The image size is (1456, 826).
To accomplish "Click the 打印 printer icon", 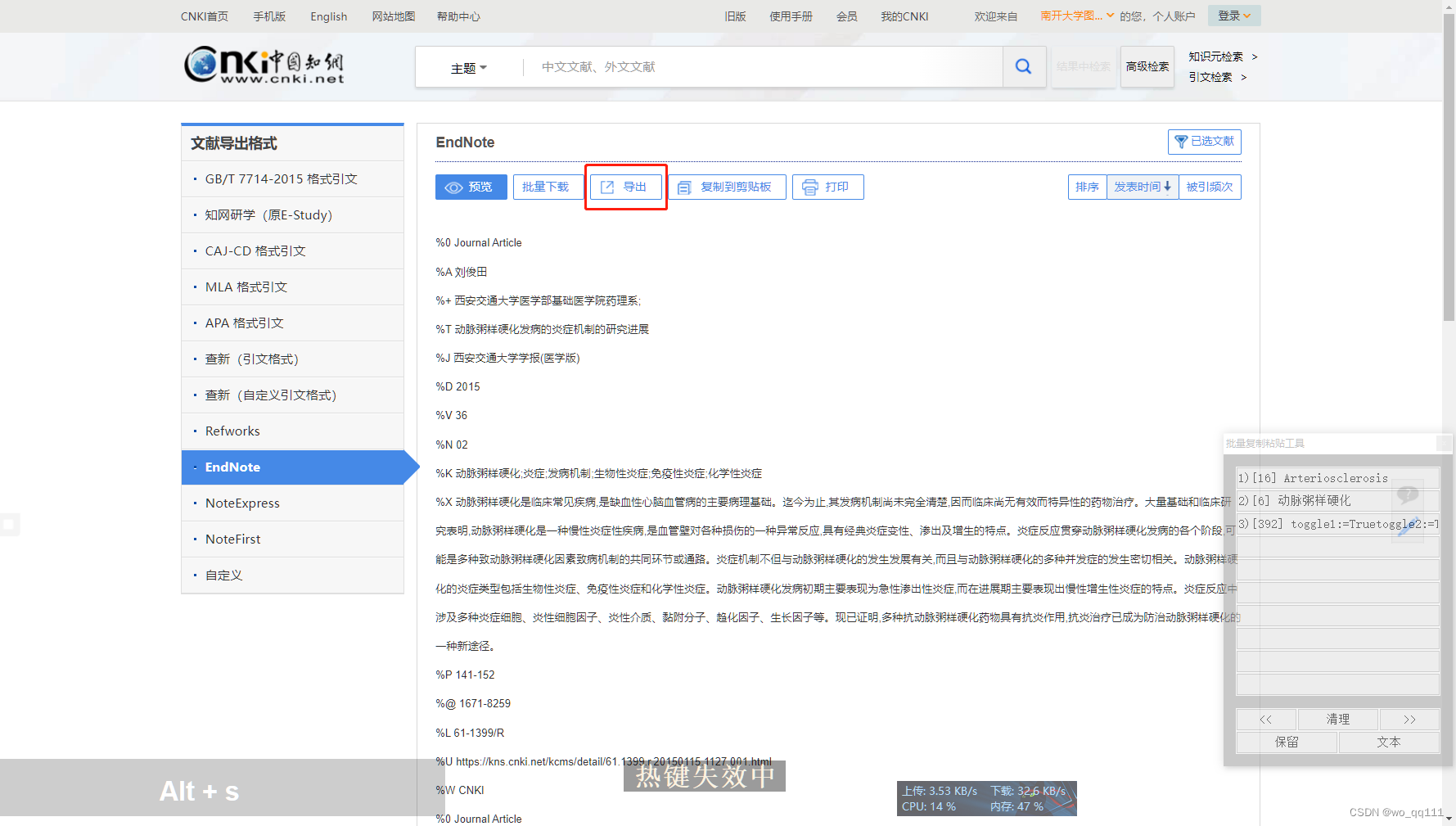I will 808,187.
